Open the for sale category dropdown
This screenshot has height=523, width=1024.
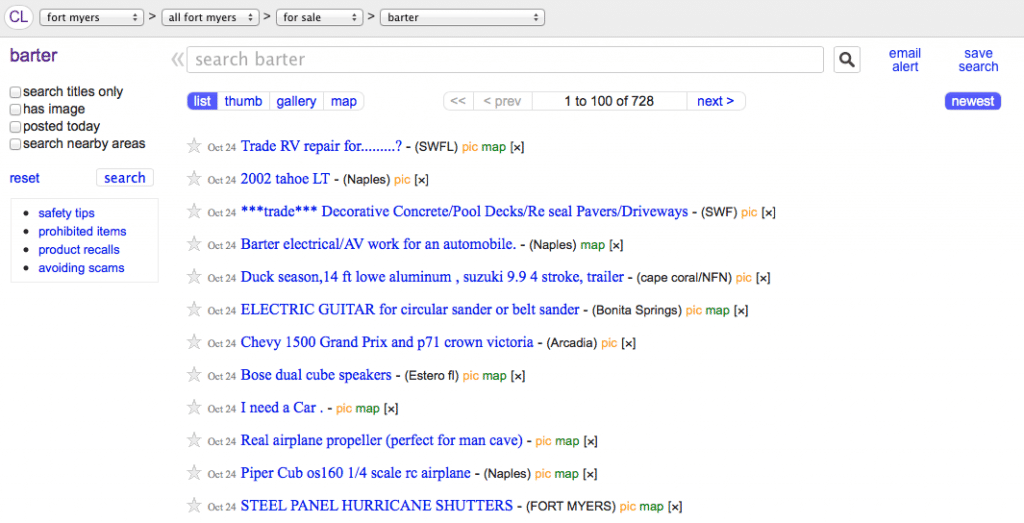(x=320, y=18)
